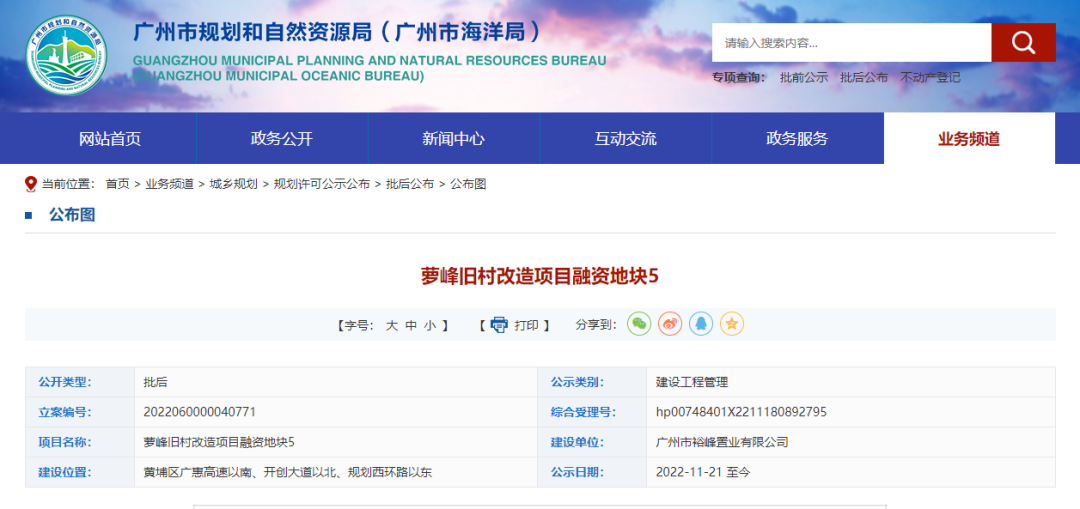Click the 打印 print link

(526, 325)
